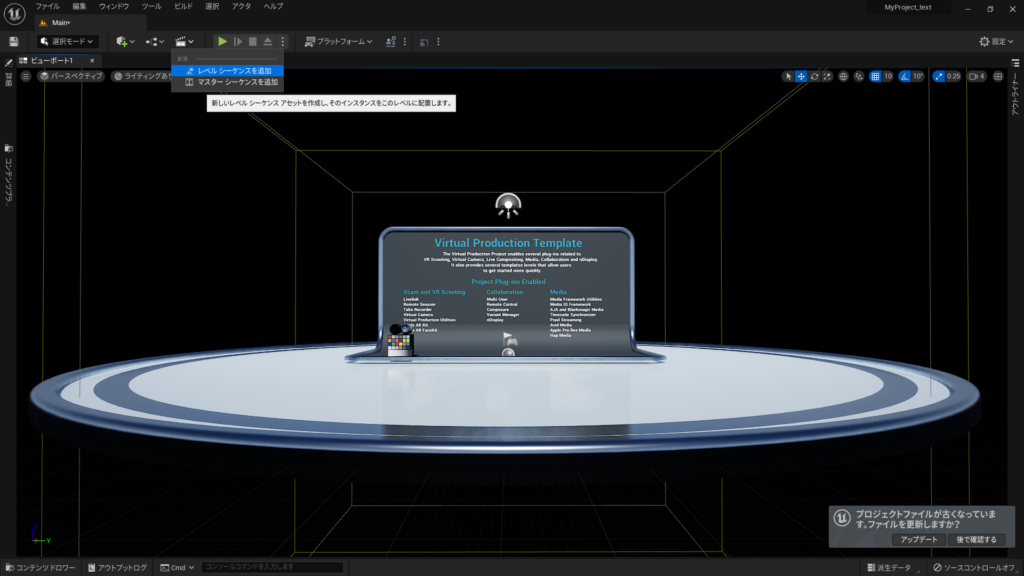The image size is (1024, 576).
Task: Open the 選択モード mode dropdown
Action: [66, 41]
